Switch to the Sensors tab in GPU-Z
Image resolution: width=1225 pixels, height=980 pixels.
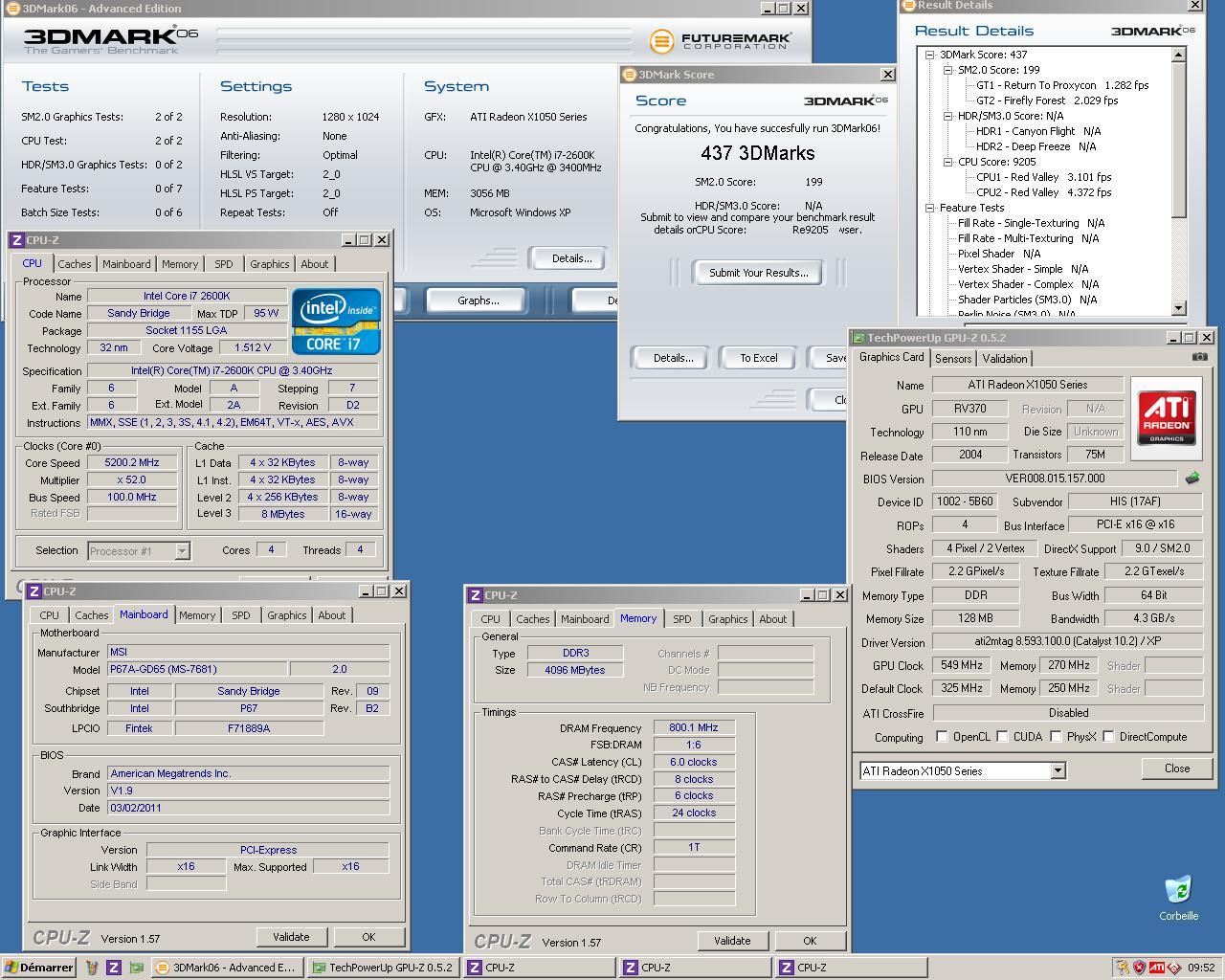[x=952, y=359]
